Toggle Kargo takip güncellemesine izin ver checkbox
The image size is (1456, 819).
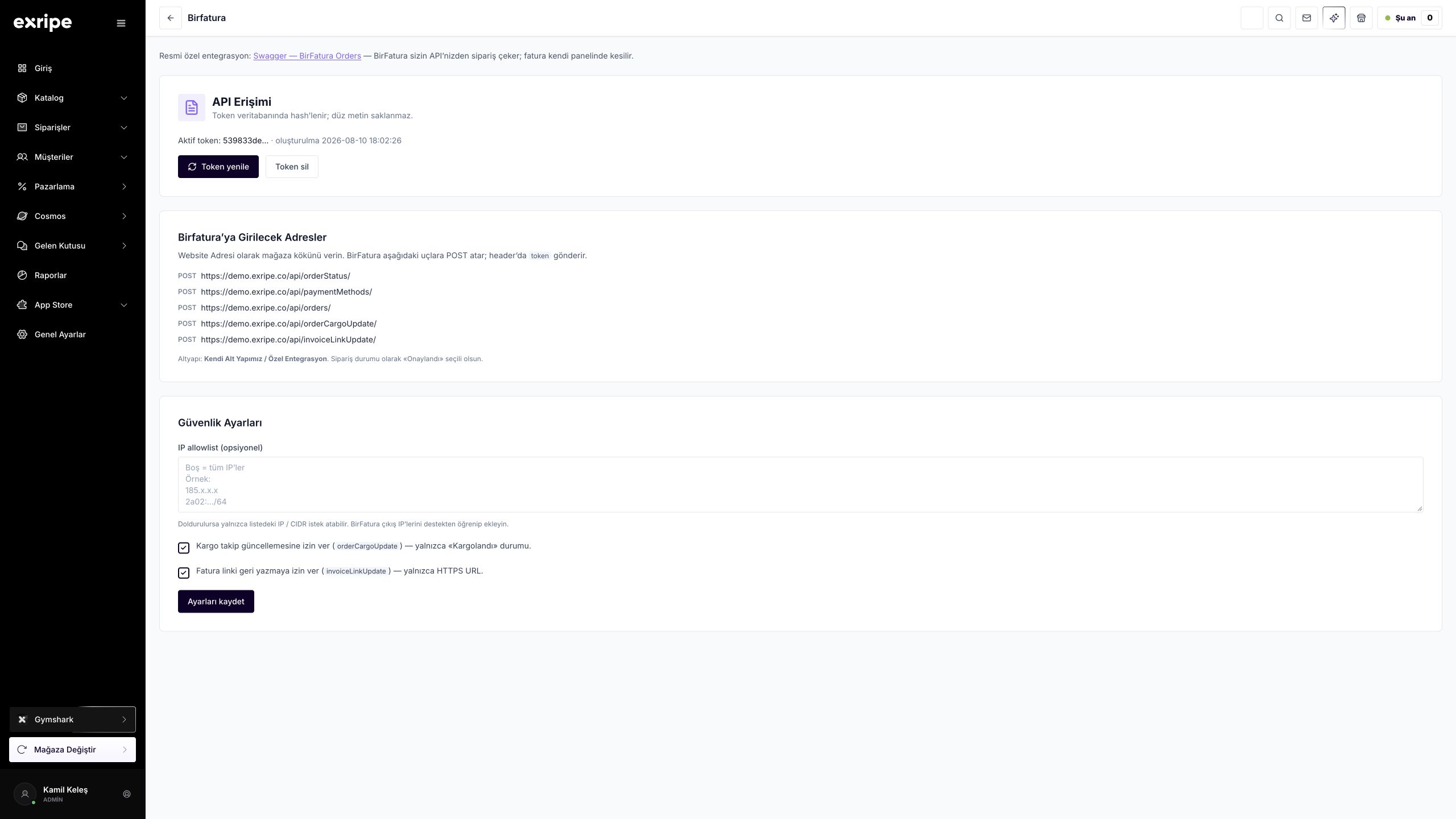tap(184, 548)
